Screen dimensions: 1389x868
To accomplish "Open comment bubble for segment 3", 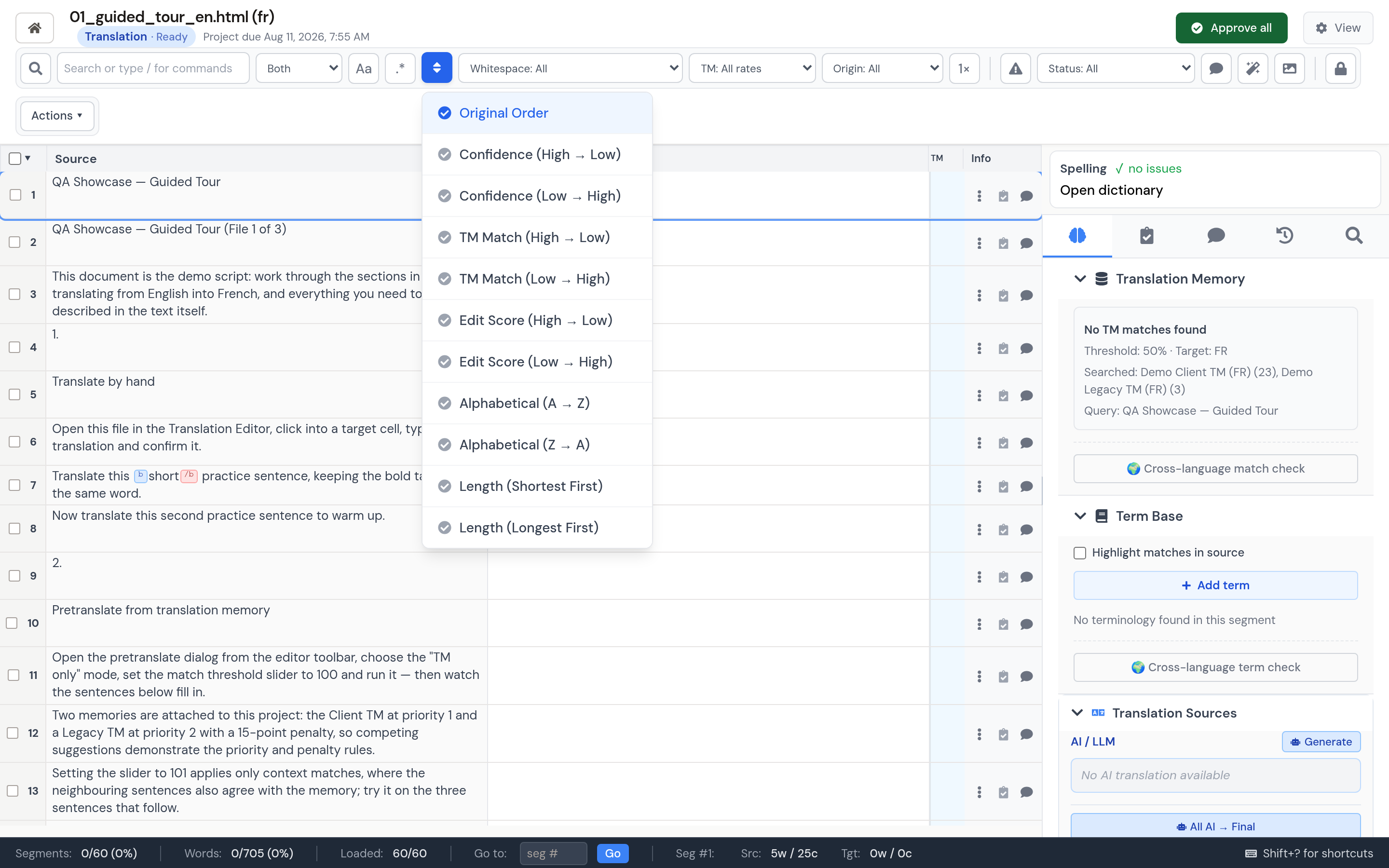I will (x=1027, y=296).
